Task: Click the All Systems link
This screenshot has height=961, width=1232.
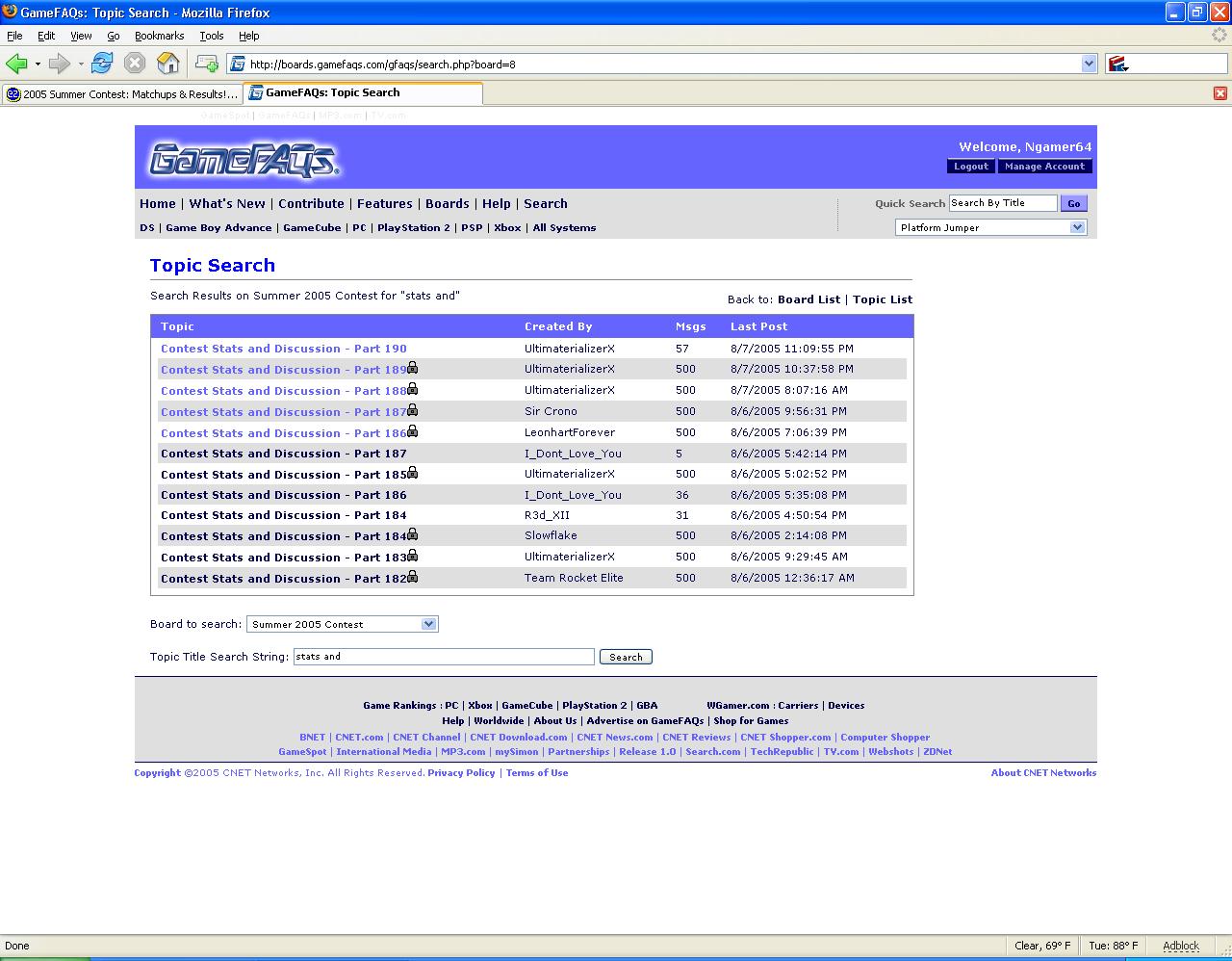Action: click(x=564, y=228)
